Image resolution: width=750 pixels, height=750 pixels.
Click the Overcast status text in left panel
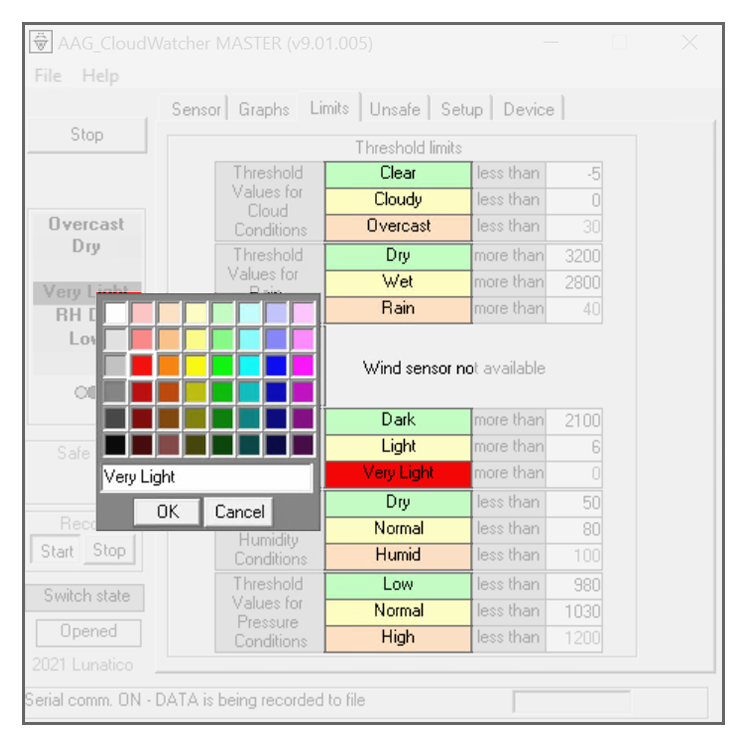(86, 224)
